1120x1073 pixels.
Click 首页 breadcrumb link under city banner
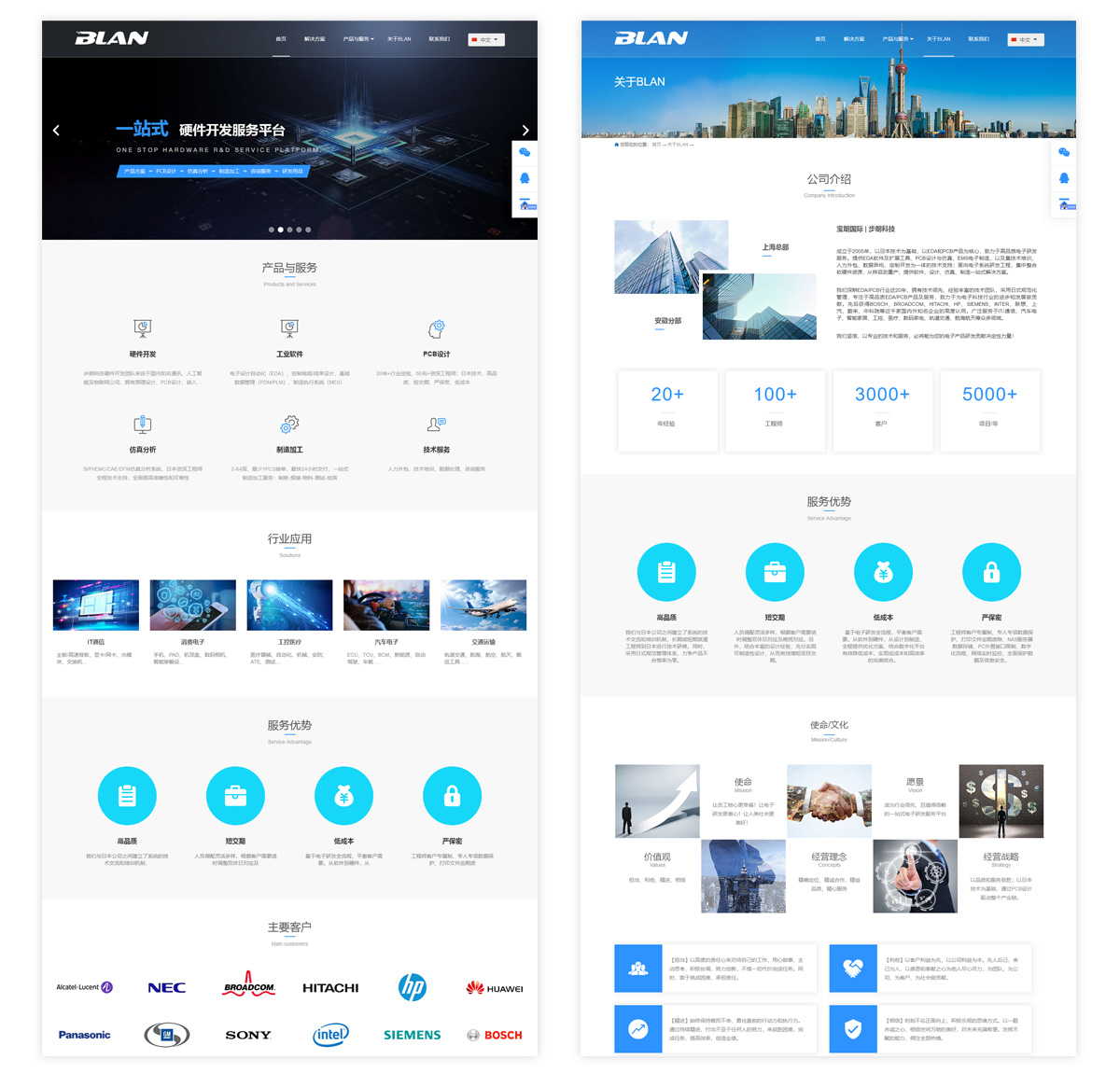coord(656,145)
